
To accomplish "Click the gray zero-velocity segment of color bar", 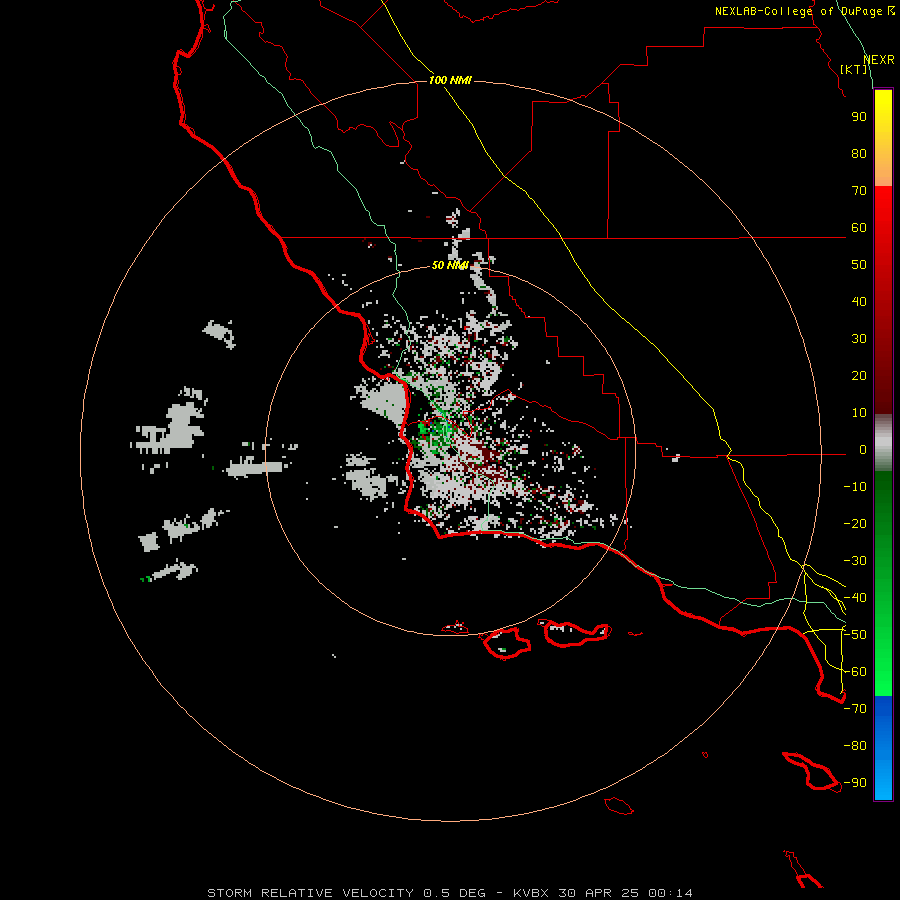I will coord(883,443).
